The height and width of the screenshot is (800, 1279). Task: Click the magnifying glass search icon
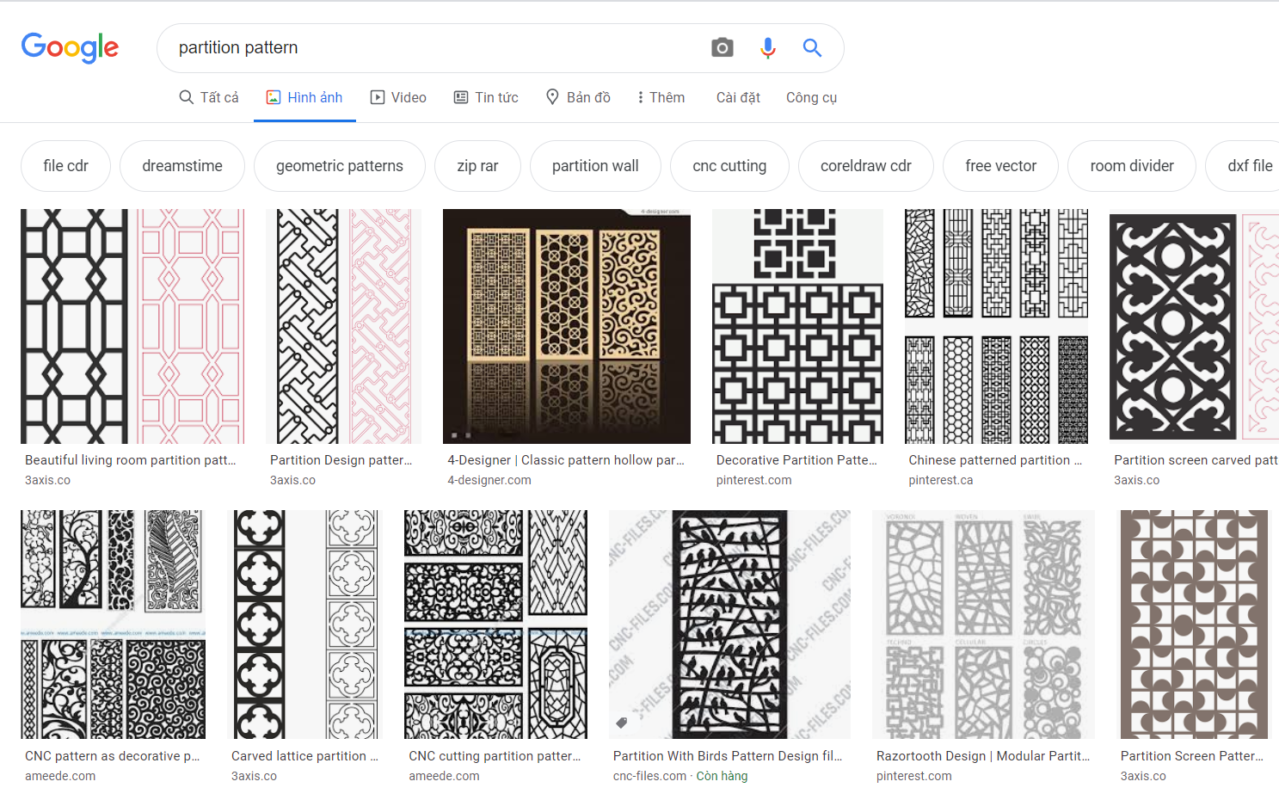[812, 47]
